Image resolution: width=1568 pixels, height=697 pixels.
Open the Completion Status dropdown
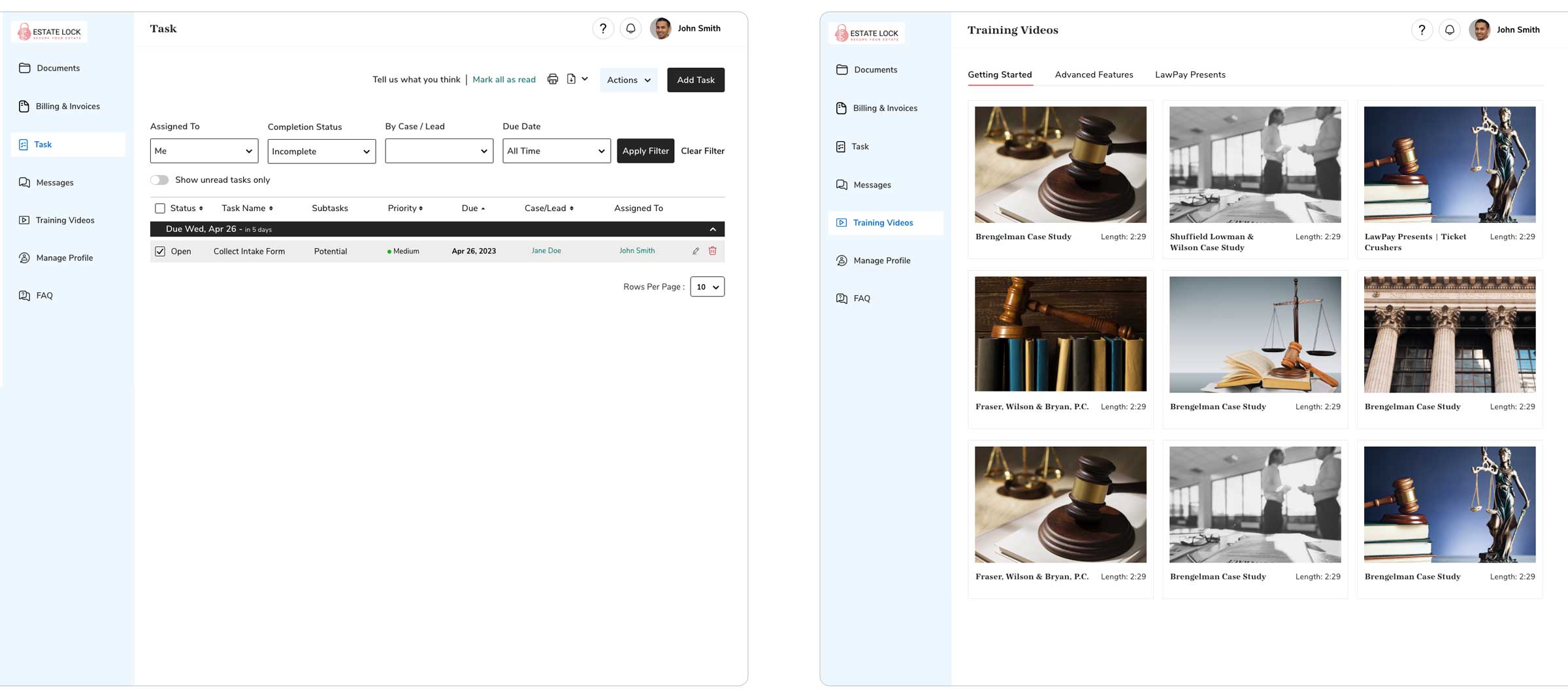pyautogui.click(x=321, y=152)
